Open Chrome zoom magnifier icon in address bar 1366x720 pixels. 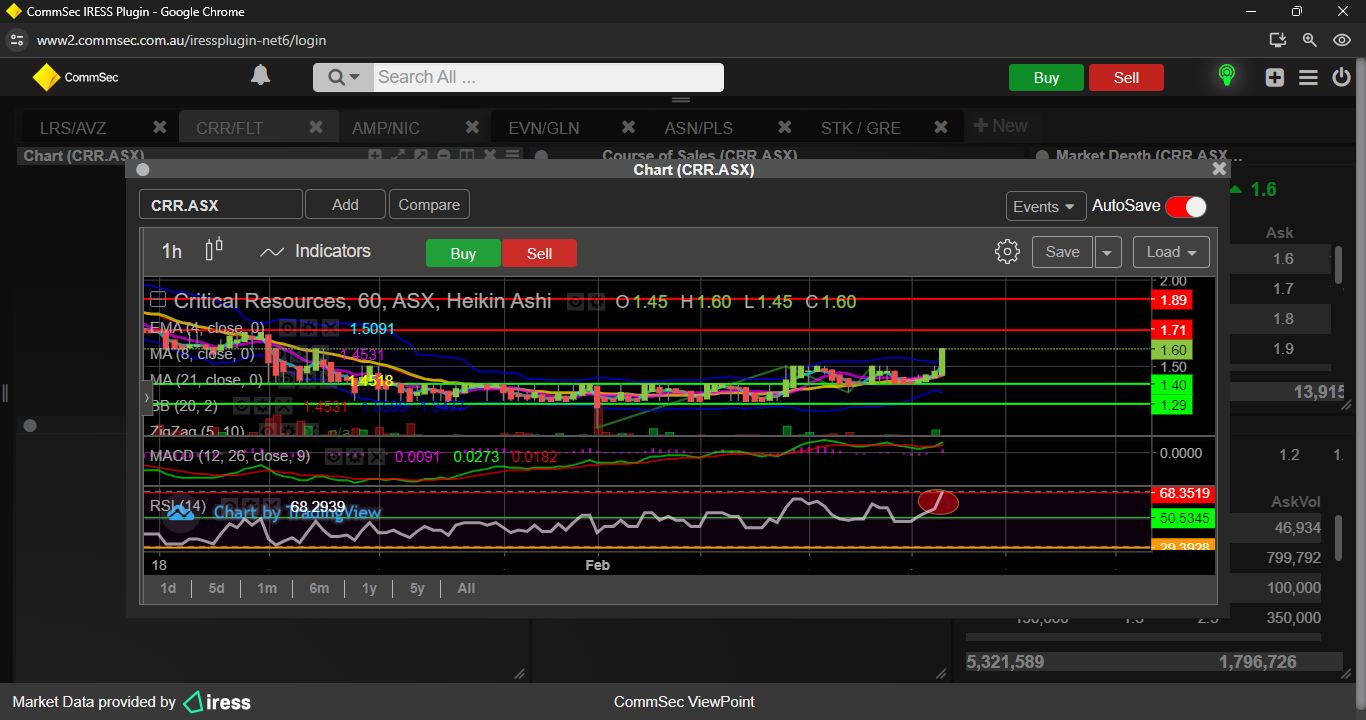point(1309,40)
